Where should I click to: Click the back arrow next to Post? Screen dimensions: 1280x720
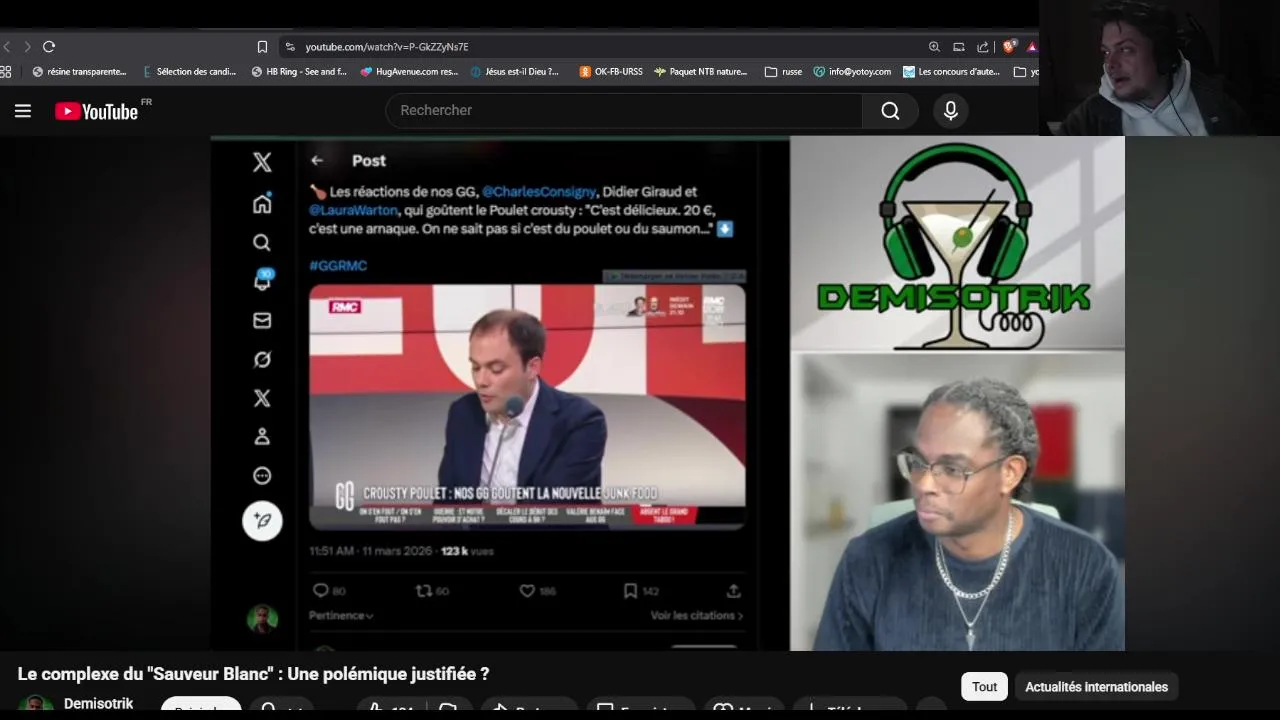coord(317,160)
